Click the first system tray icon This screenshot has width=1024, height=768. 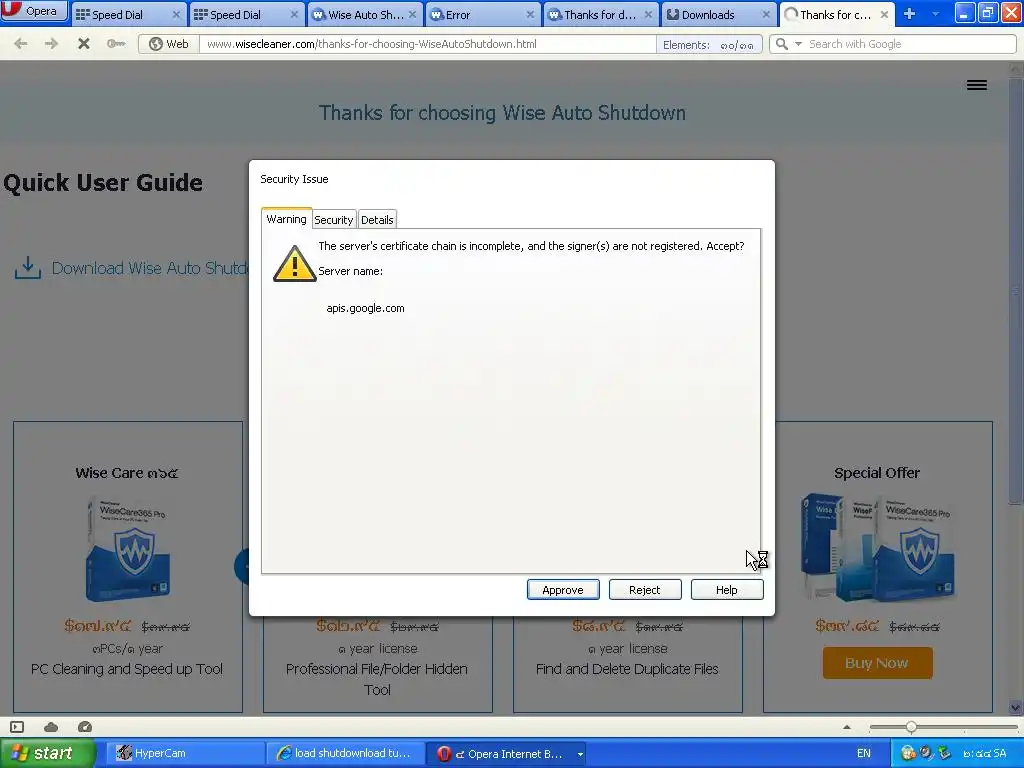pyautogui.click(x=908, y=753)
